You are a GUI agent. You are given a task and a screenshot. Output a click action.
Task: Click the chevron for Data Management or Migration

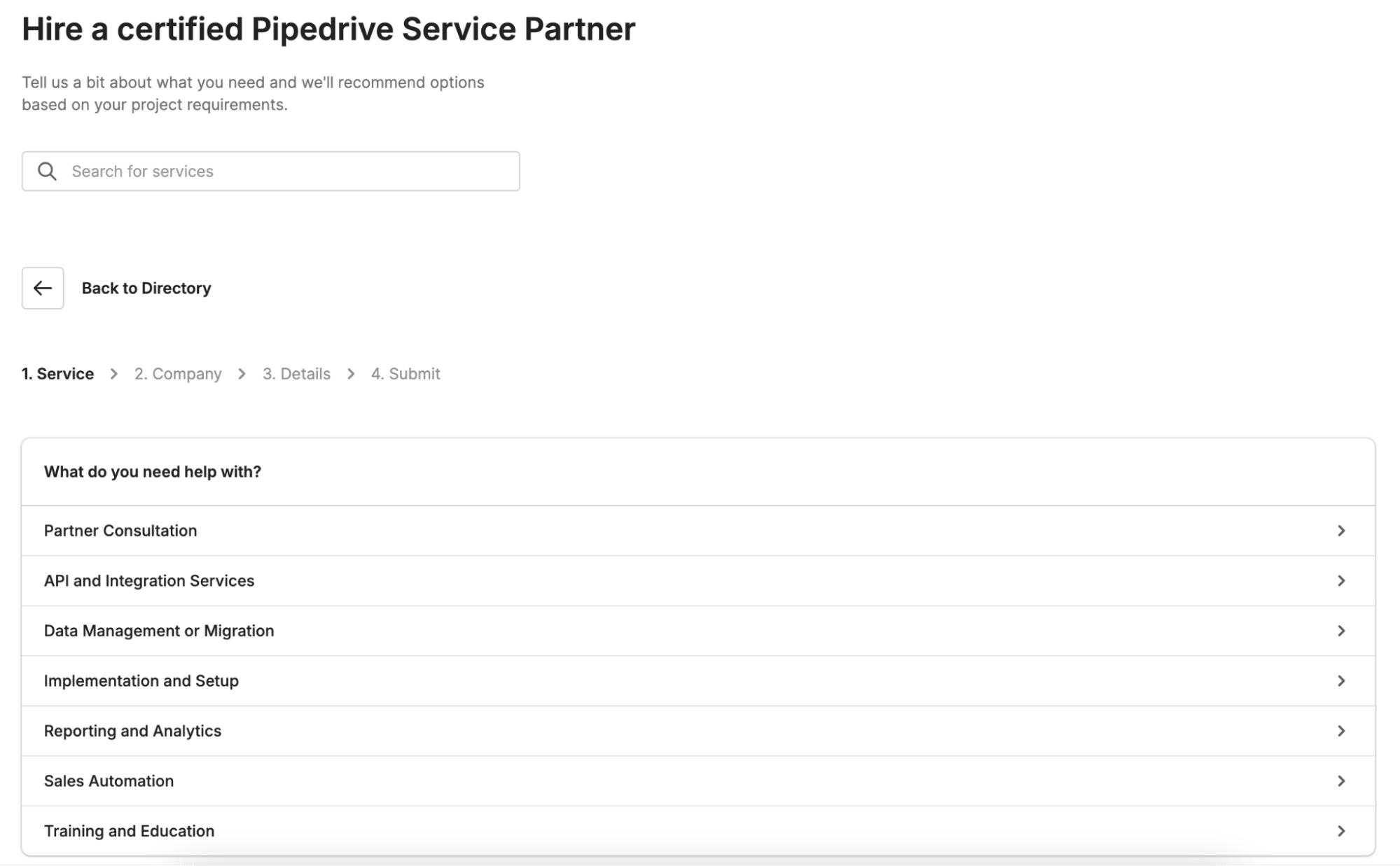(x=1342, y=630)
